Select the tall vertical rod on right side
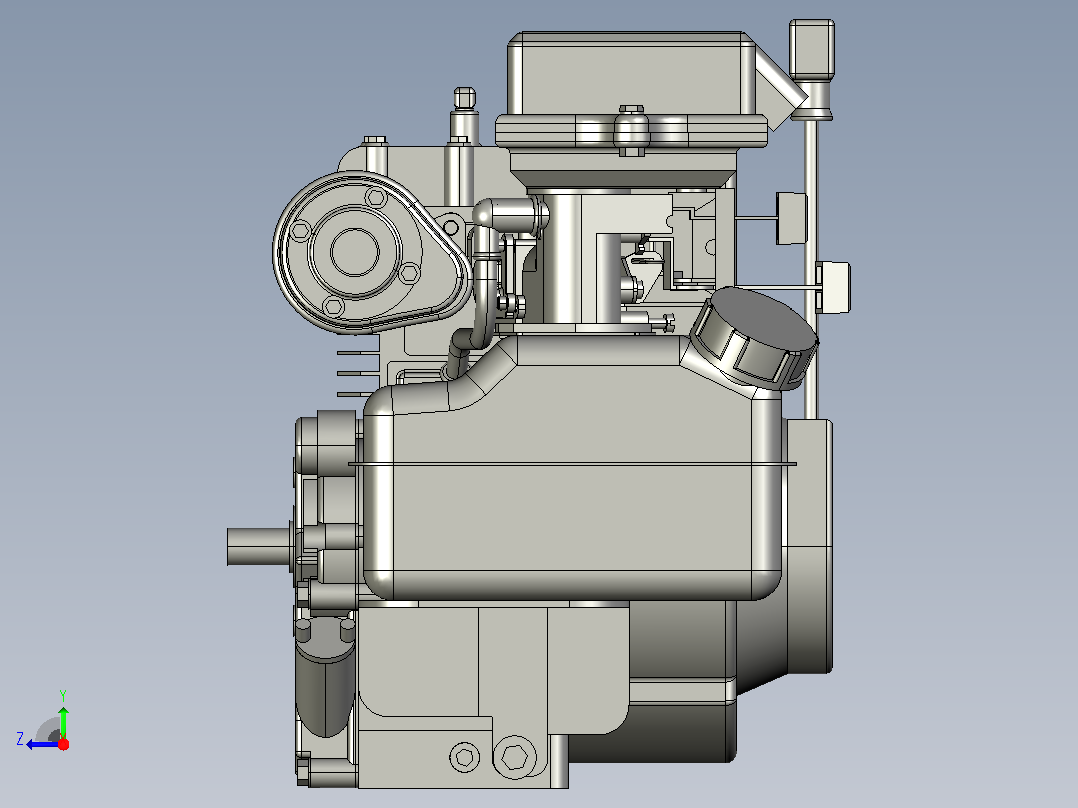This screenshot has height=808, width=1078. (x=811, y=268)
